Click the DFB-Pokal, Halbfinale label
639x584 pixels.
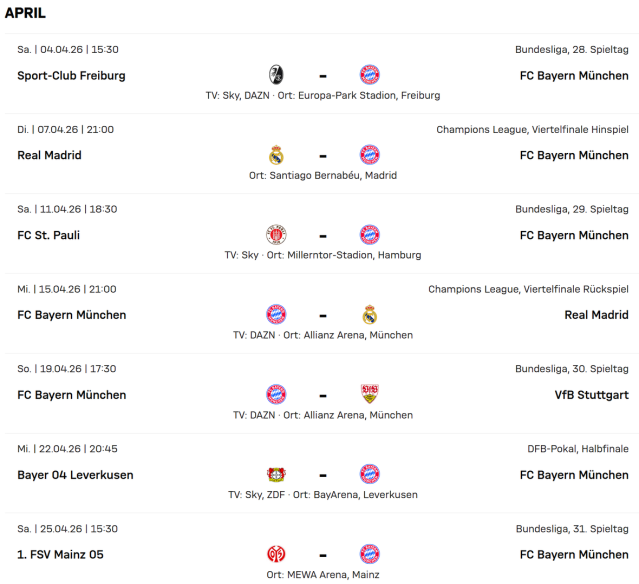(577, 449)
